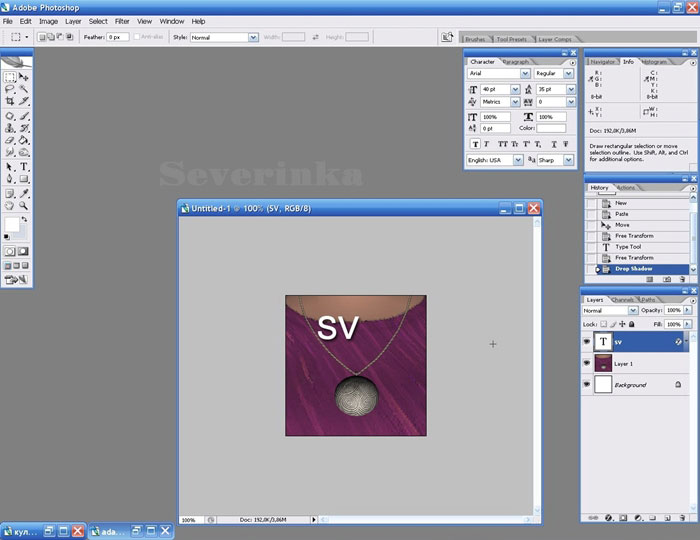Activate the Zoom tool

tap(24, 205)
